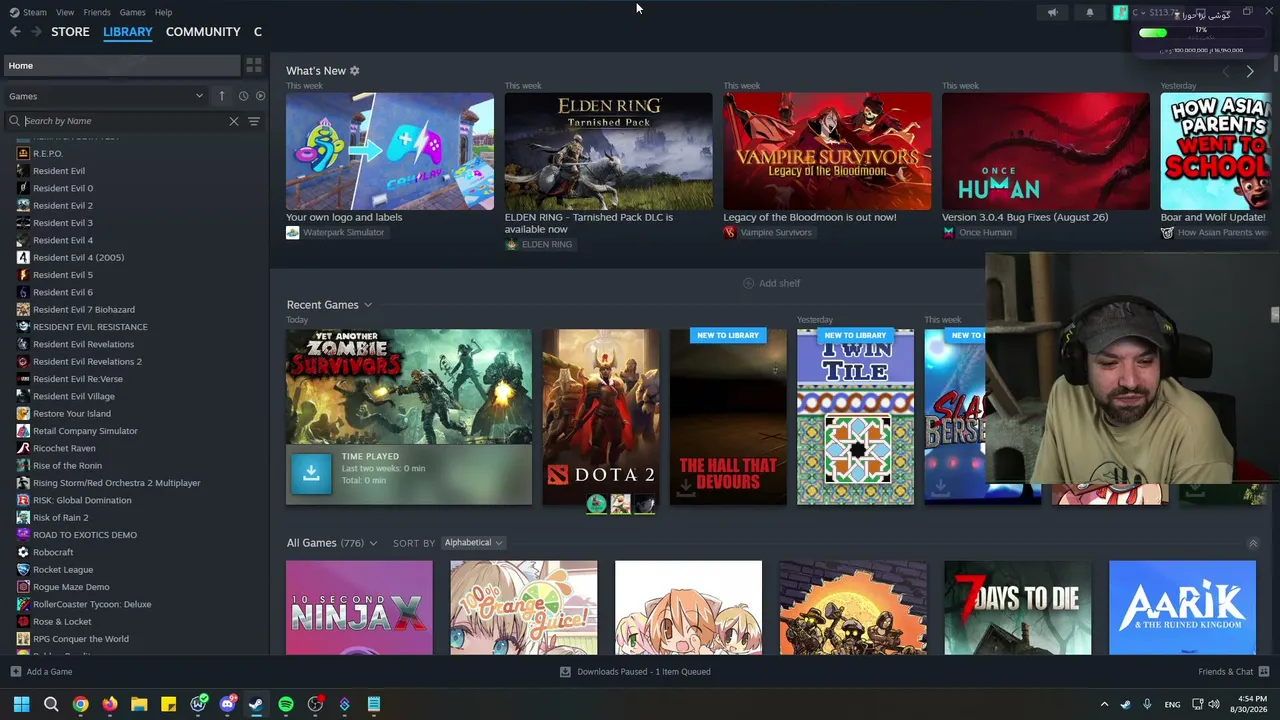Toggle sort direction arrow next to Games
This screenshot has width=1280, height=720.
tap(222, 96)
